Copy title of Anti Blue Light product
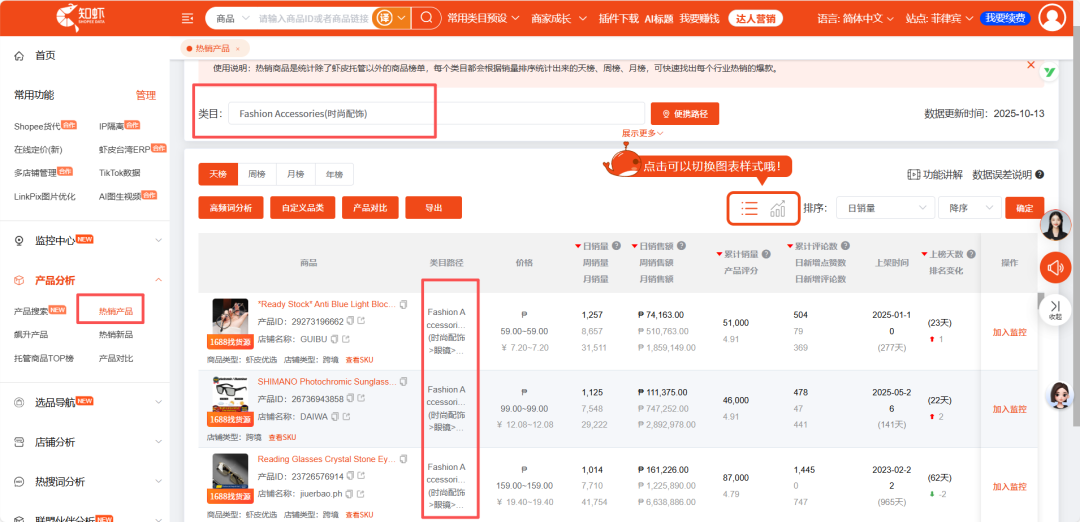The image size is (1080, 522). [404, 304]
